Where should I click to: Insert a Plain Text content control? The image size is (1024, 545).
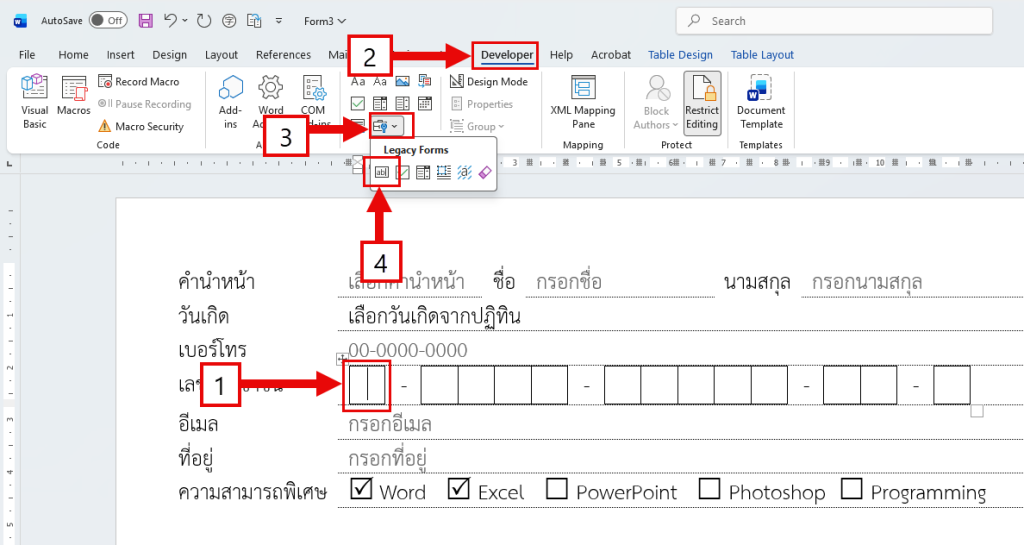(x=380, y=82)
